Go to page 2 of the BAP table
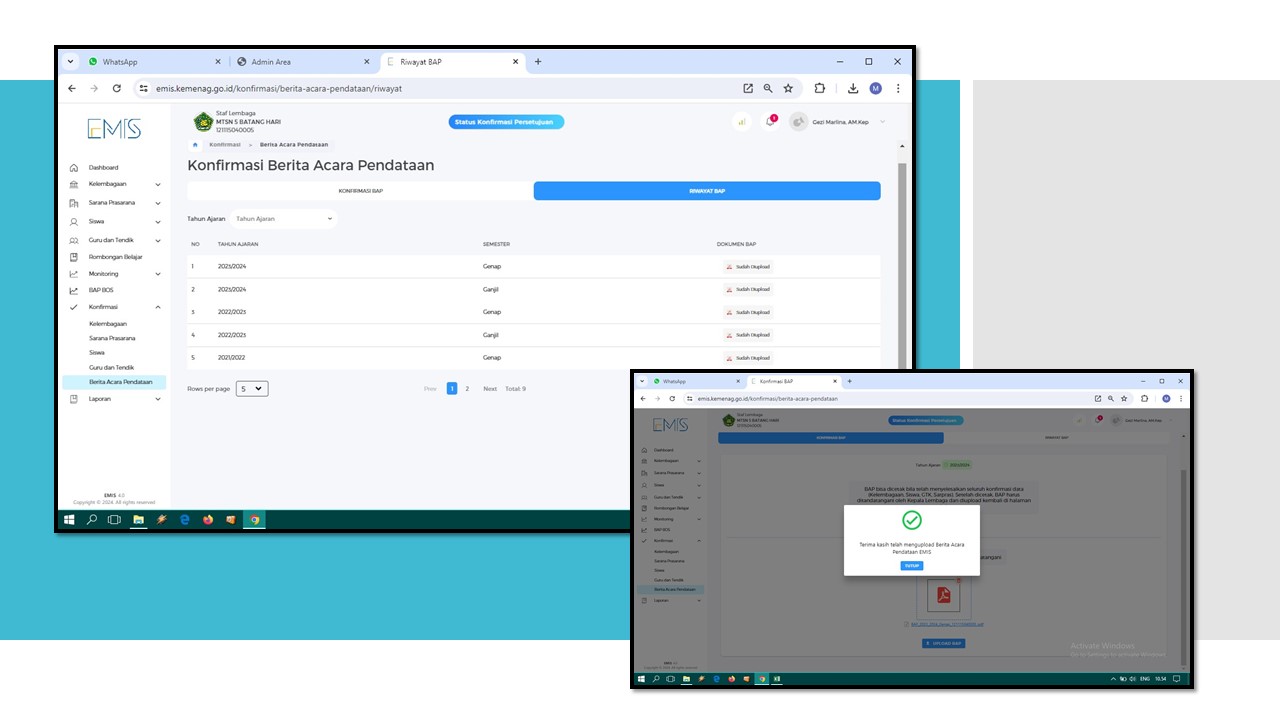Viewport: 1280px width, 720px height. pos(467,389)
